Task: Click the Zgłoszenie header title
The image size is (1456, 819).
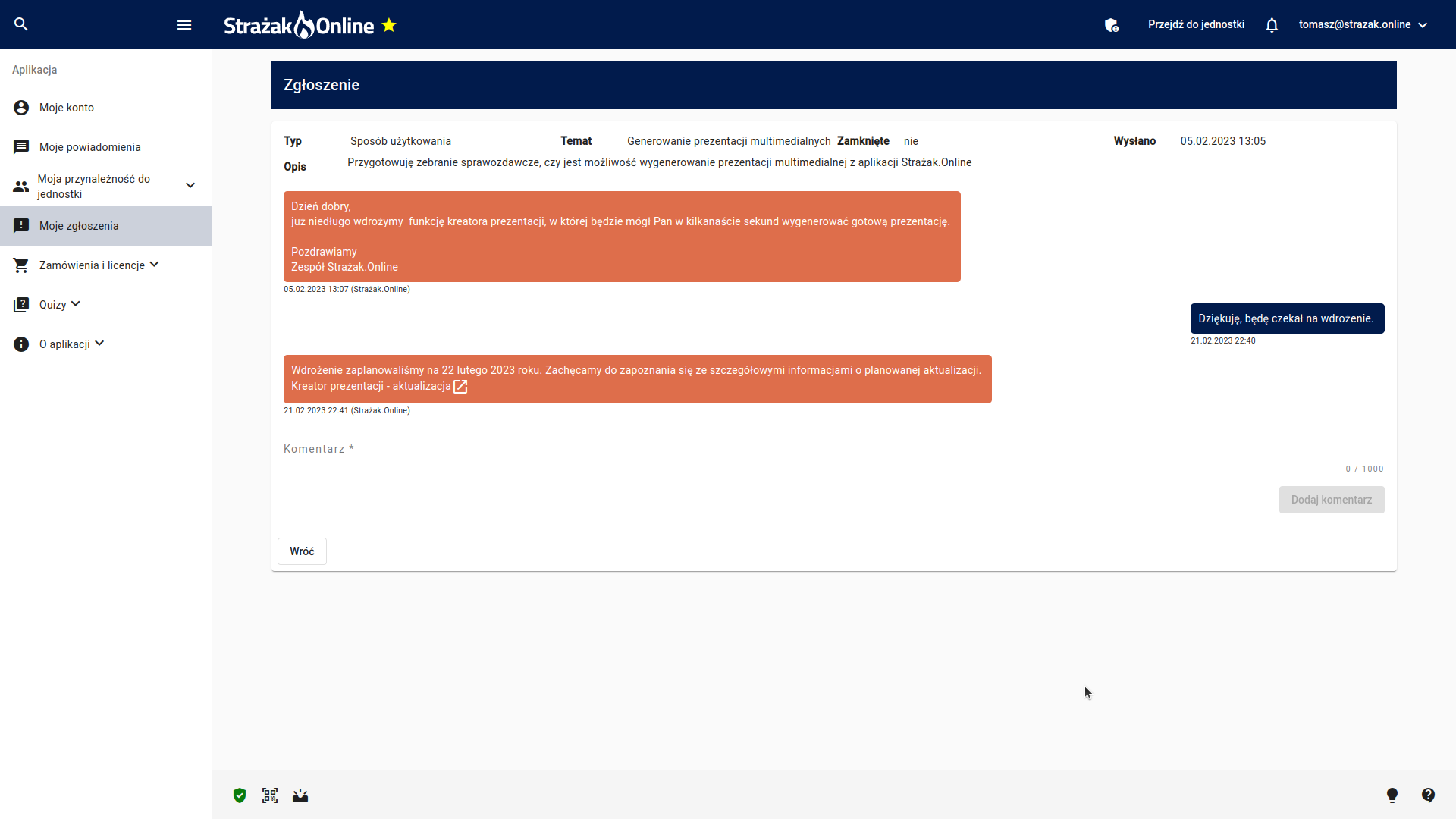Action: [322, 85]
